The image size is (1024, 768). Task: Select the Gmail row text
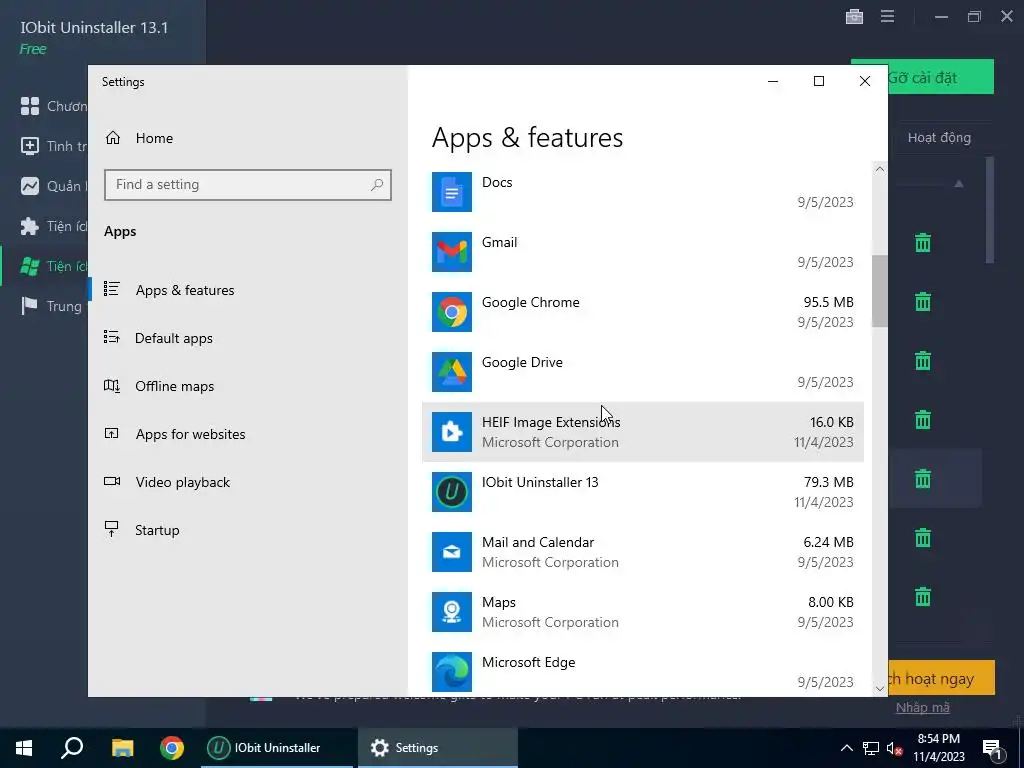(500, 242)
